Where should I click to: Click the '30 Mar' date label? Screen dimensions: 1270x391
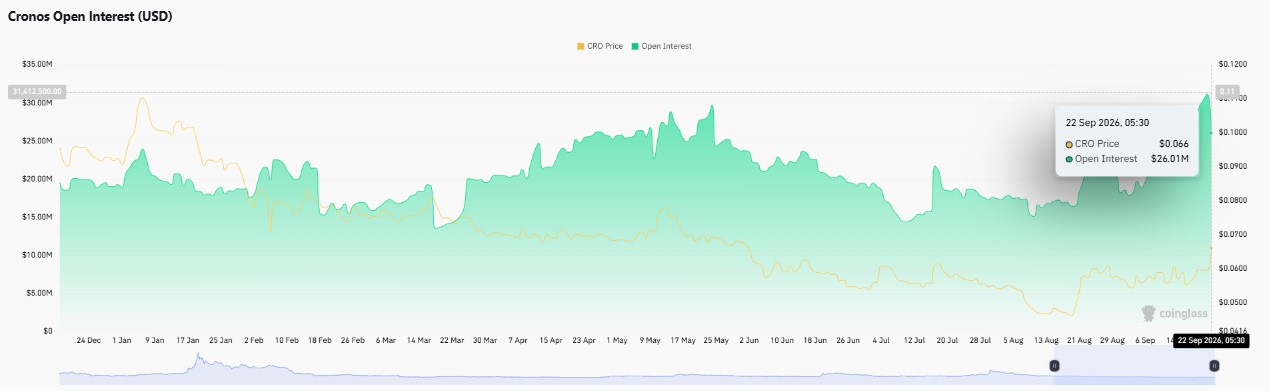tap(485, 340)
